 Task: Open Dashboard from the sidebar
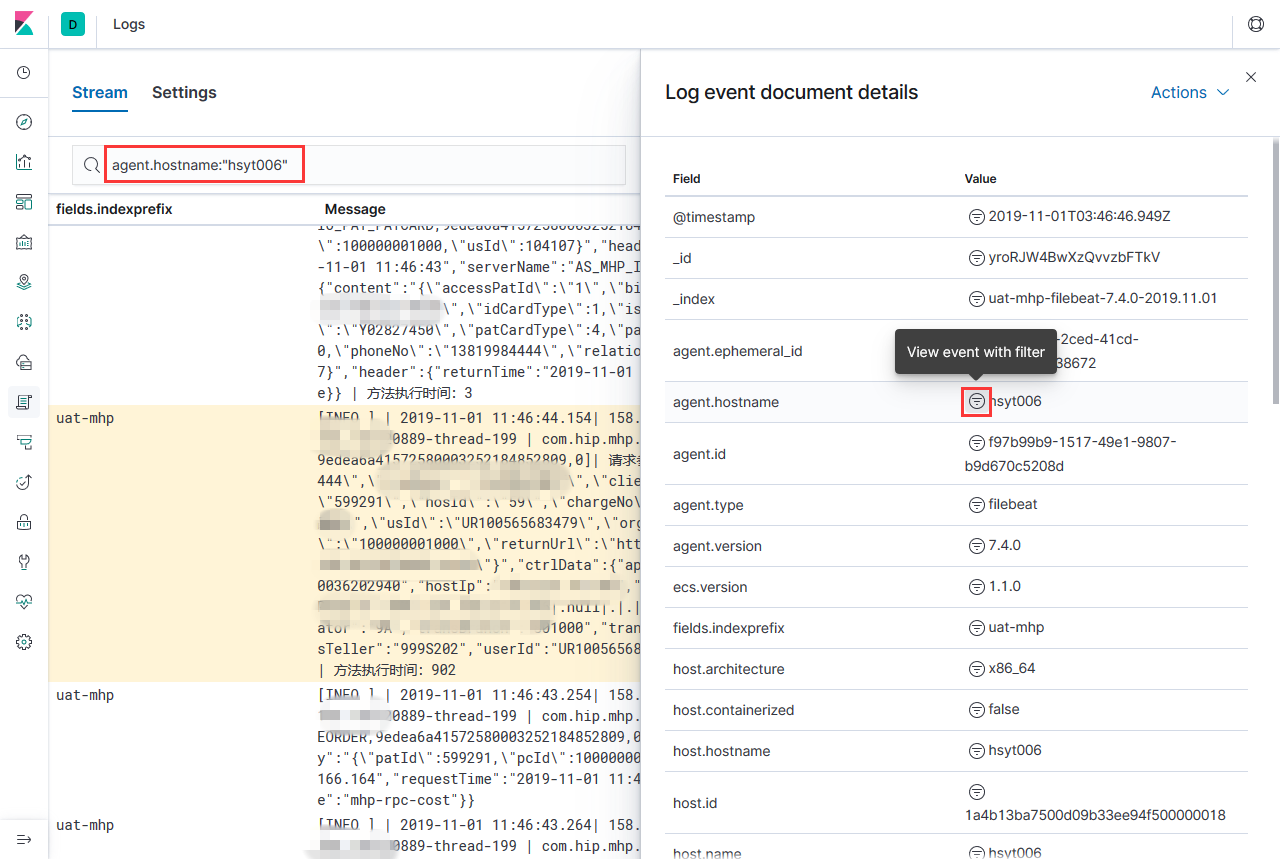(x=24, y=202)
